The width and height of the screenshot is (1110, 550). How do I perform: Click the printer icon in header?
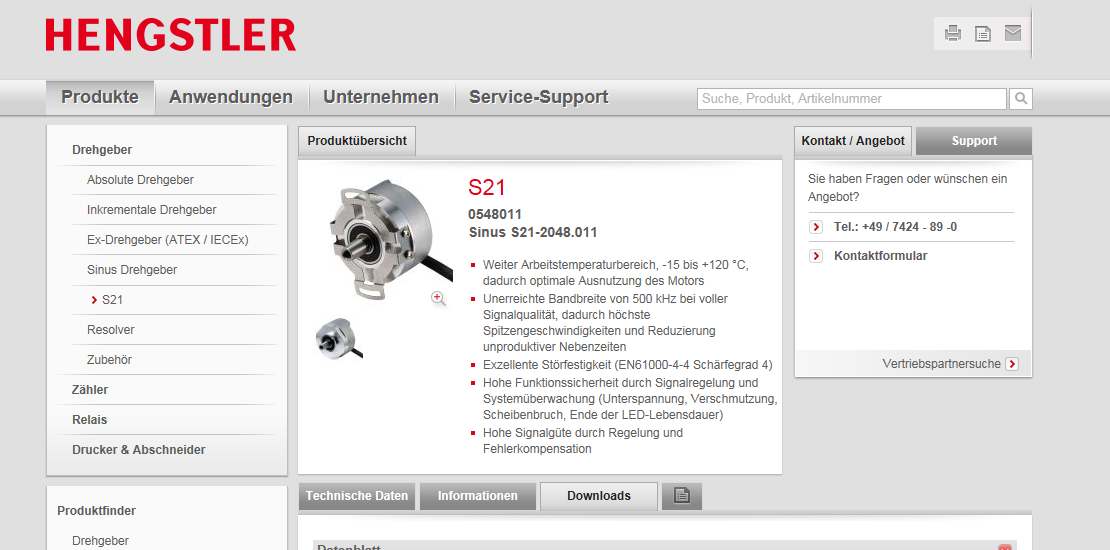coord(953,33)
